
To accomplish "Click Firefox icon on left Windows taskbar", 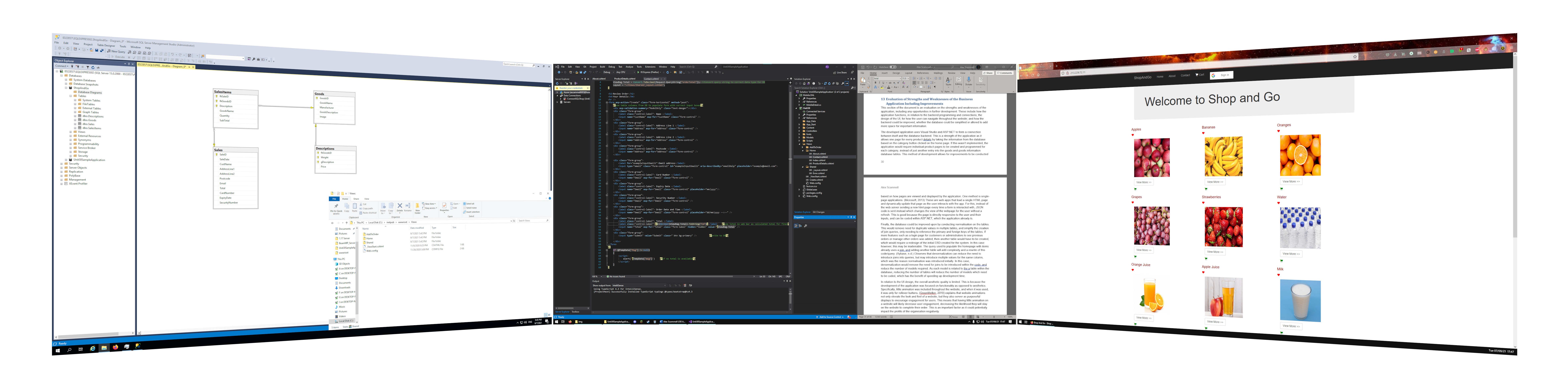I will coord(116,347).
